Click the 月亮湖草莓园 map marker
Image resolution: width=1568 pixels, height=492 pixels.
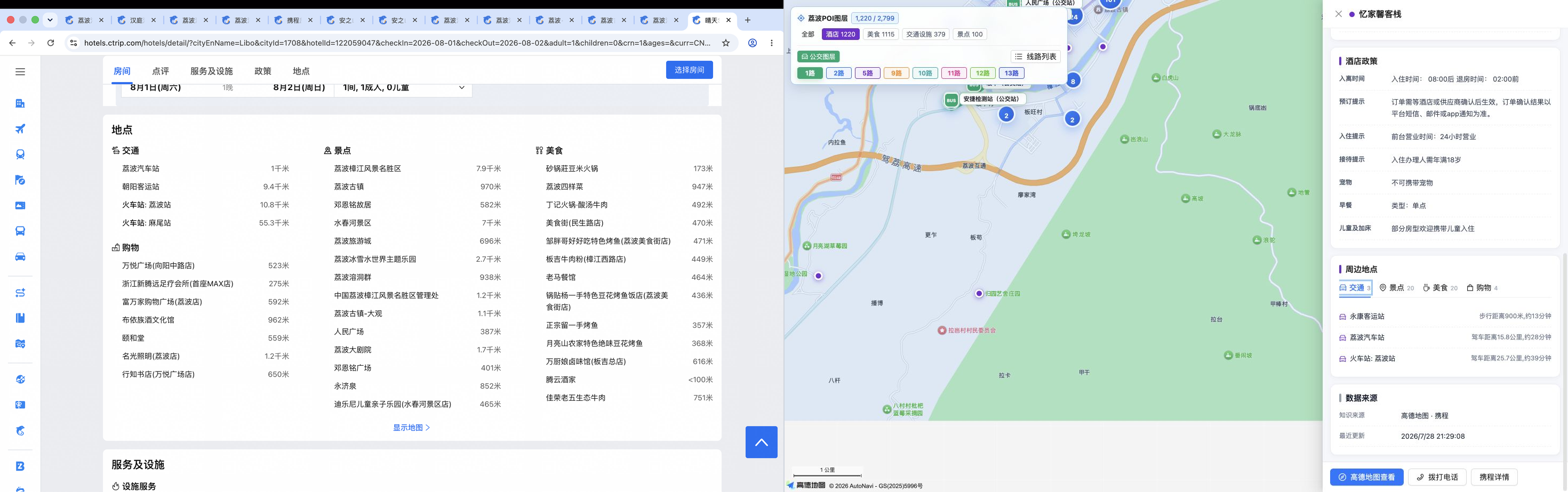pyautogui.click(x=807, y=246)
